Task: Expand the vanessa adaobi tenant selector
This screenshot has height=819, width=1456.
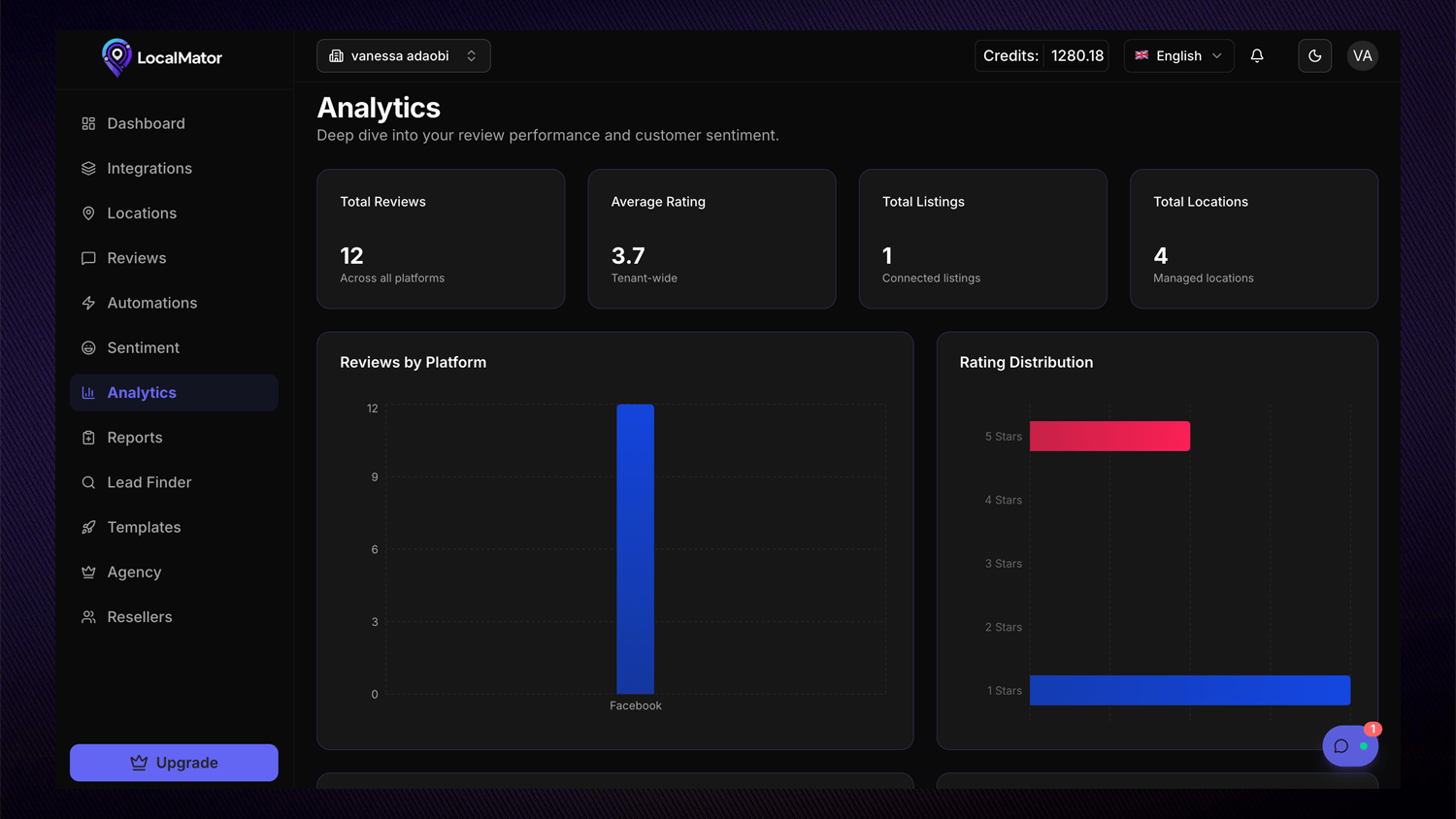Action: (x=403, y=55)
